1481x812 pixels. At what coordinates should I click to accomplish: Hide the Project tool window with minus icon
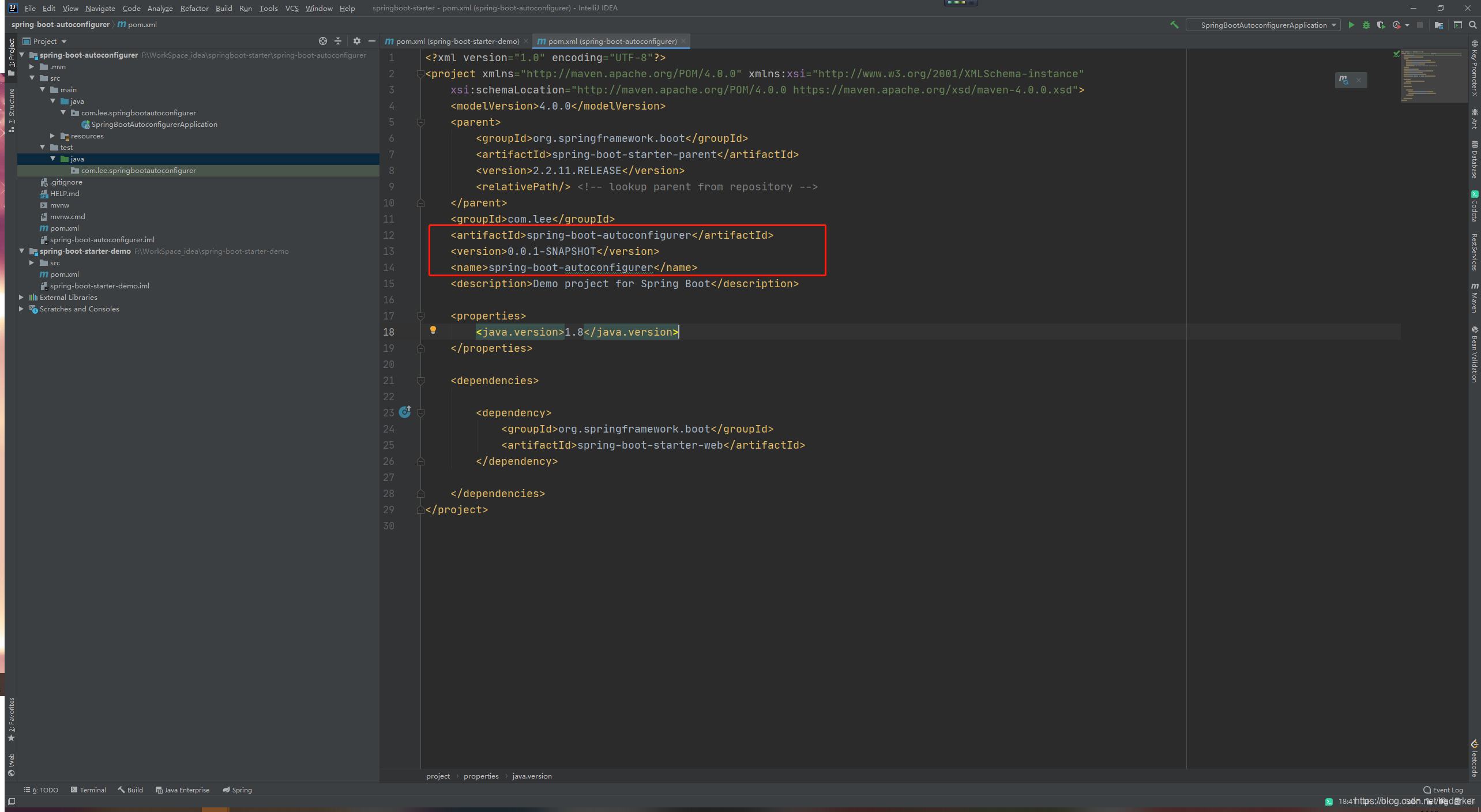(372, 41)
